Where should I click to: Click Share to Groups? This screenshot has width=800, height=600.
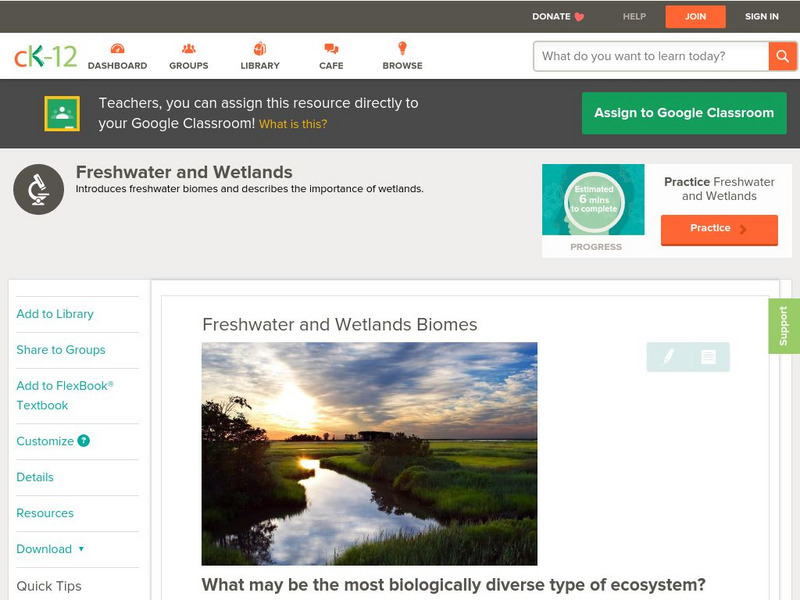[61, 350]
